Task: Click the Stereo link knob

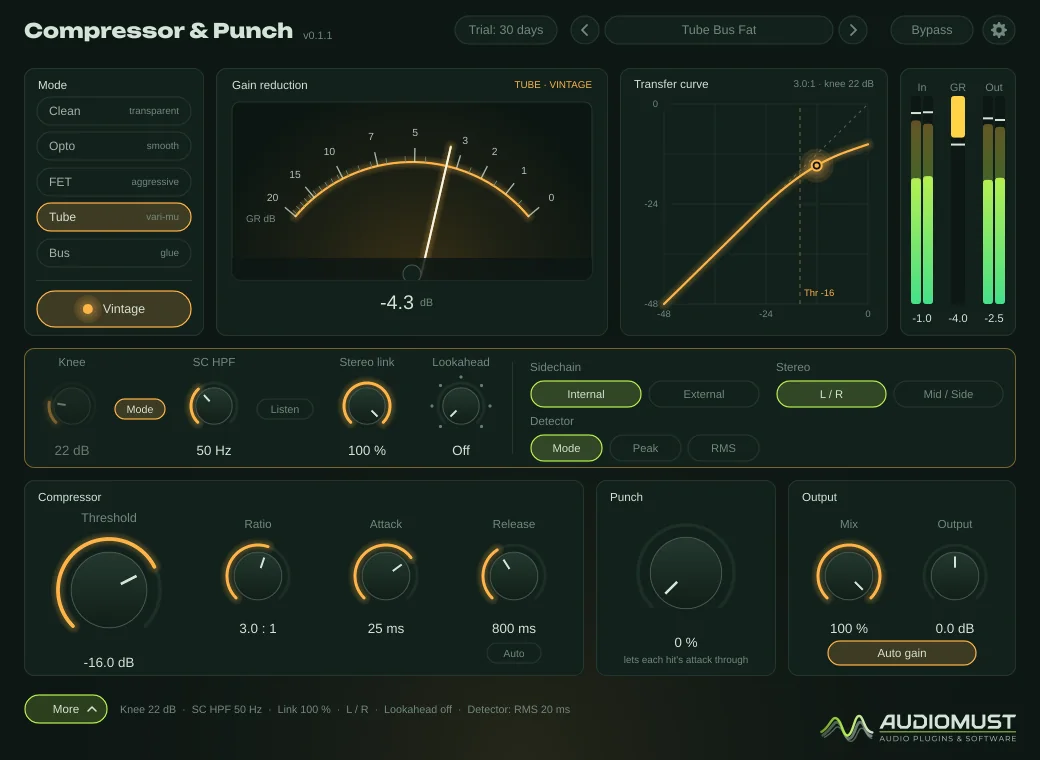Action: 367,406
